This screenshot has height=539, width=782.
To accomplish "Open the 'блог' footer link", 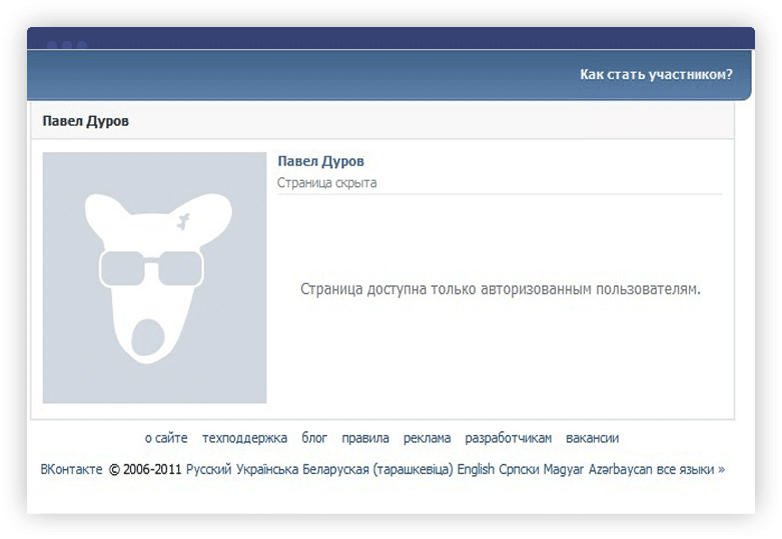I will [314, 438].
